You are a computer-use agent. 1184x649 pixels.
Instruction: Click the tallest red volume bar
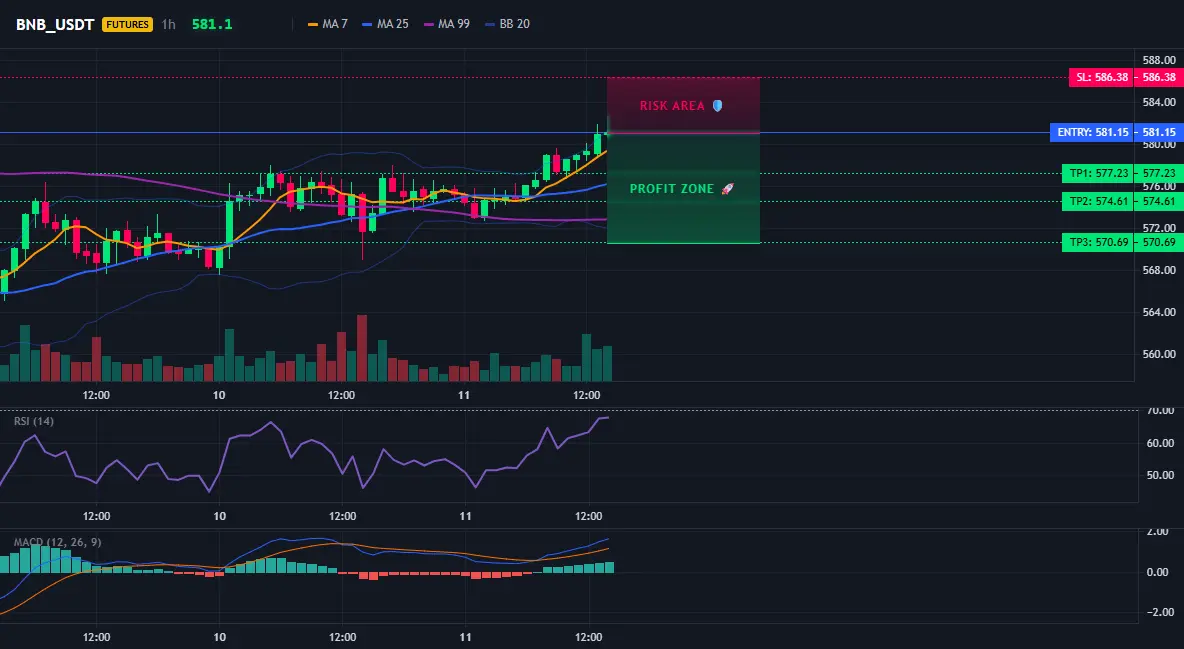pyautogui.click(x=362, y=348)
